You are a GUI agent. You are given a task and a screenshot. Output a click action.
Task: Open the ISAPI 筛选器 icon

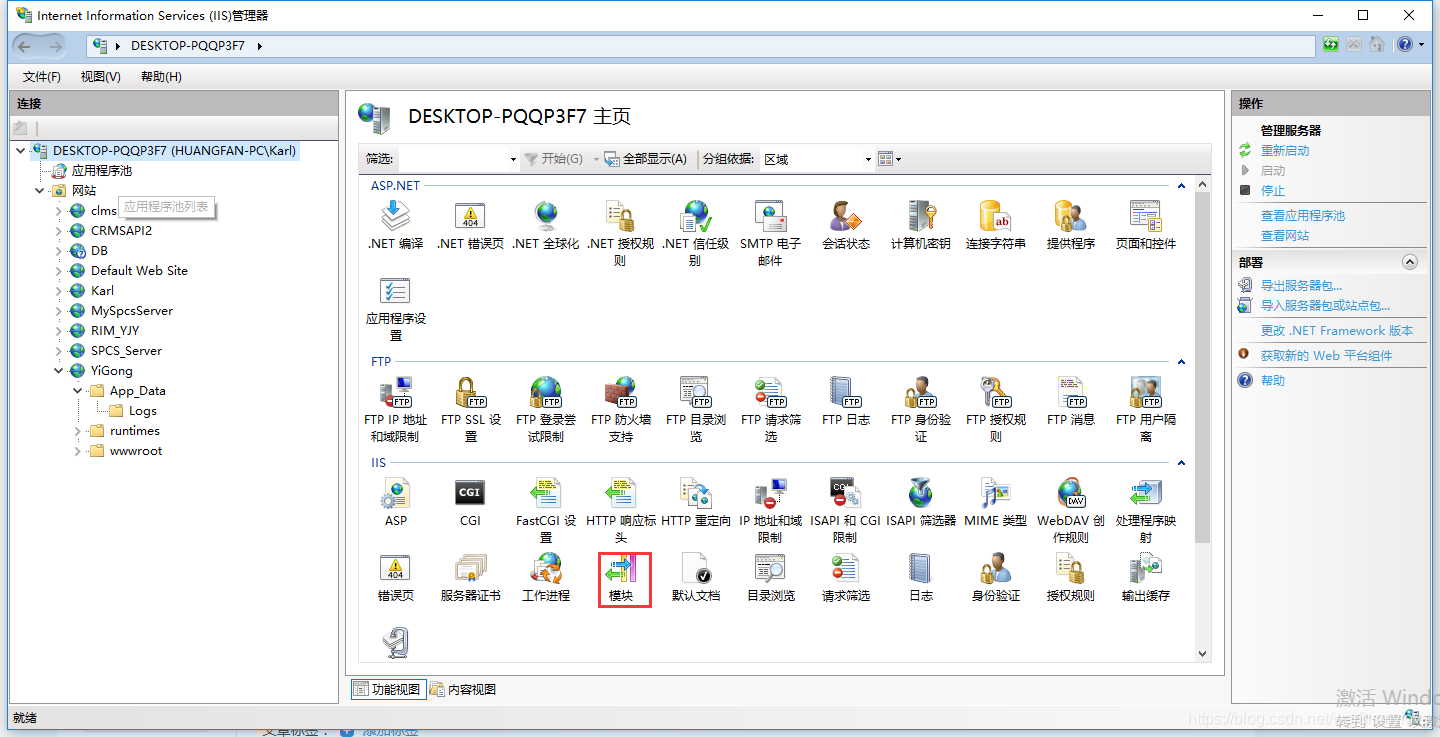(x=921, y=503)
